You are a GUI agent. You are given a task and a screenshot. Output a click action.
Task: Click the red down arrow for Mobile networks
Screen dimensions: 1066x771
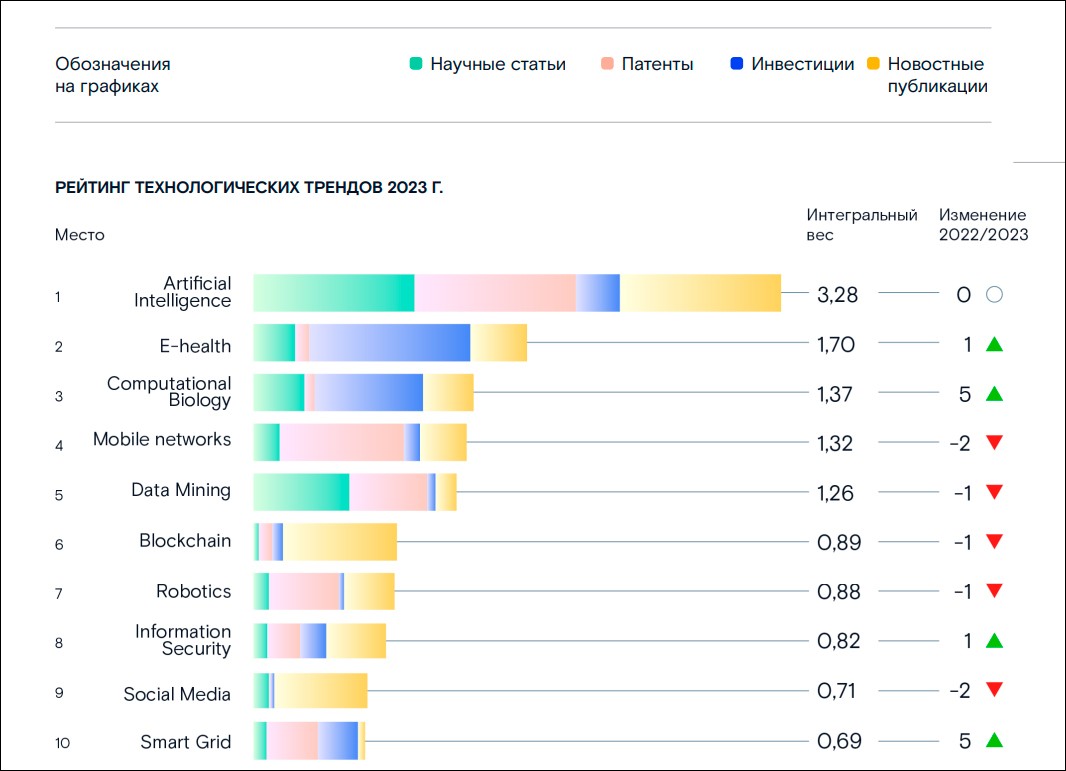click(x=995, y=443)
